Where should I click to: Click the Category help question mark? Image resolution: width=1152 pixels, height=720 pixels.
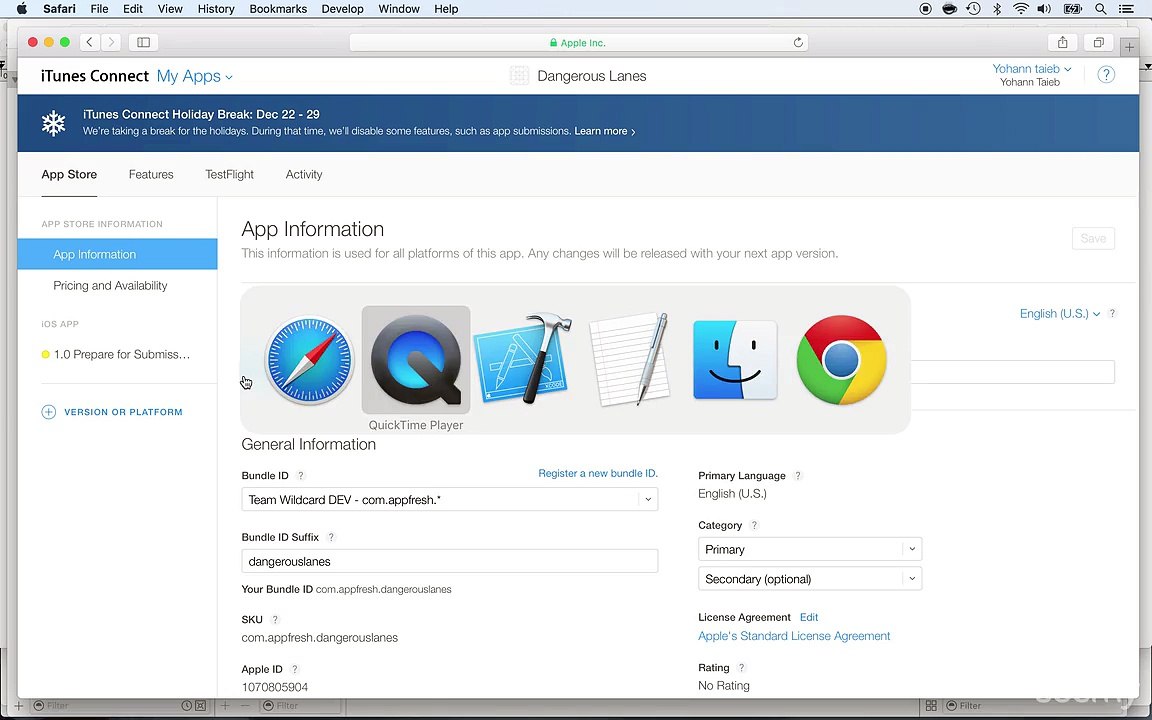click(x=754, y=525)
